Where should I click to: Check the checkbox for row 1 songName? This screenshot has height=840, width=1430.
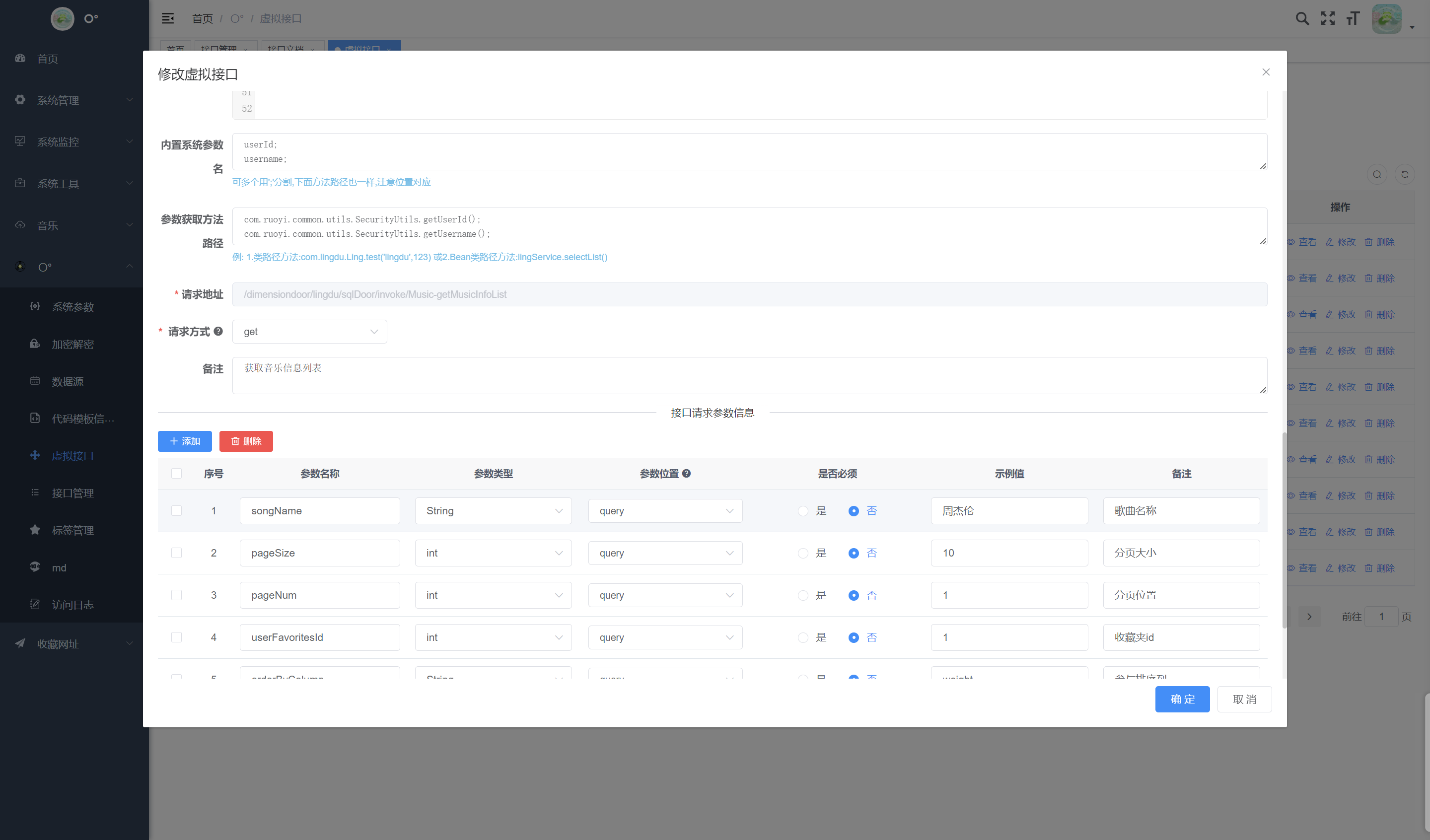176,511
